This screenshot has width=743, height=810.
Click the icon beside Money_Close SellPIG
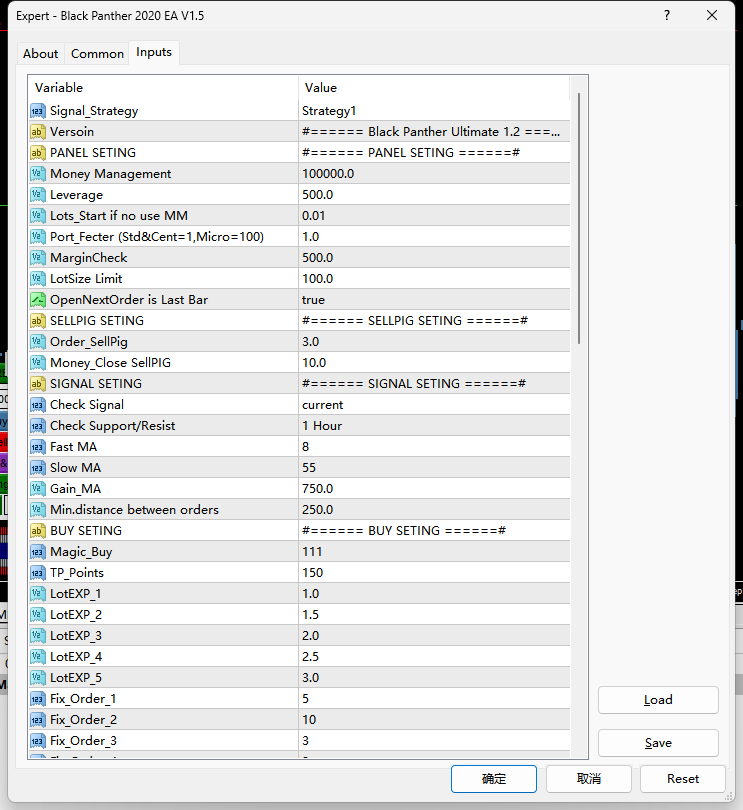tap(37, 363)
